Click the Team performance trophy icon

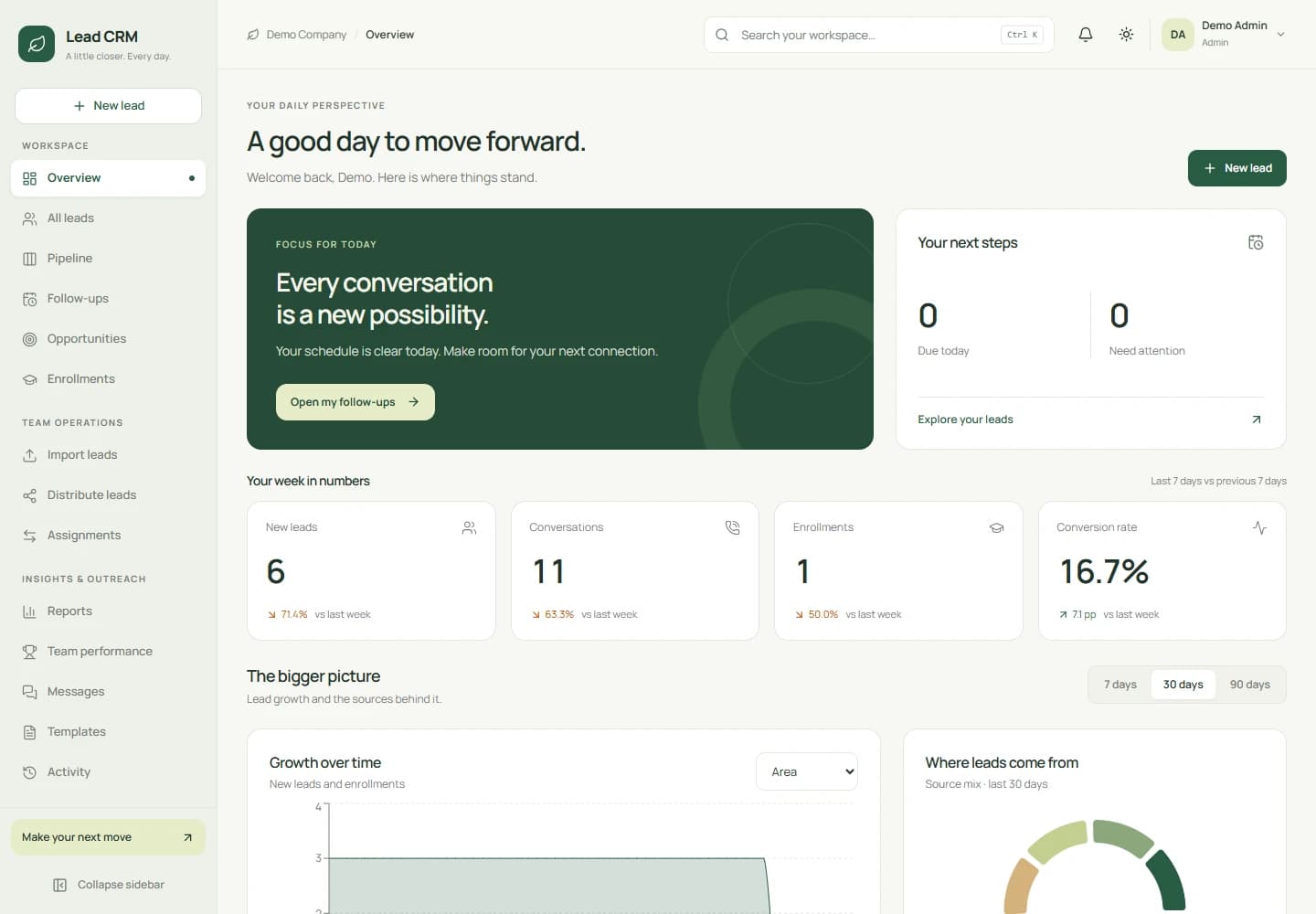[29, 652]
